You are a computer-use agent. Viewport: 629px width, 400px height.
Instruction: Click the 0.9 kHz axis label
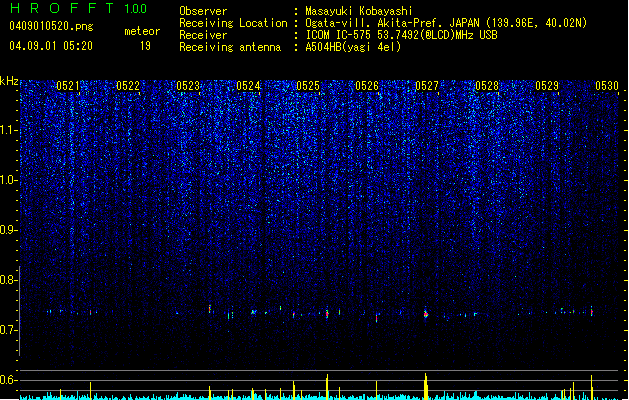[x=9, y=230]
